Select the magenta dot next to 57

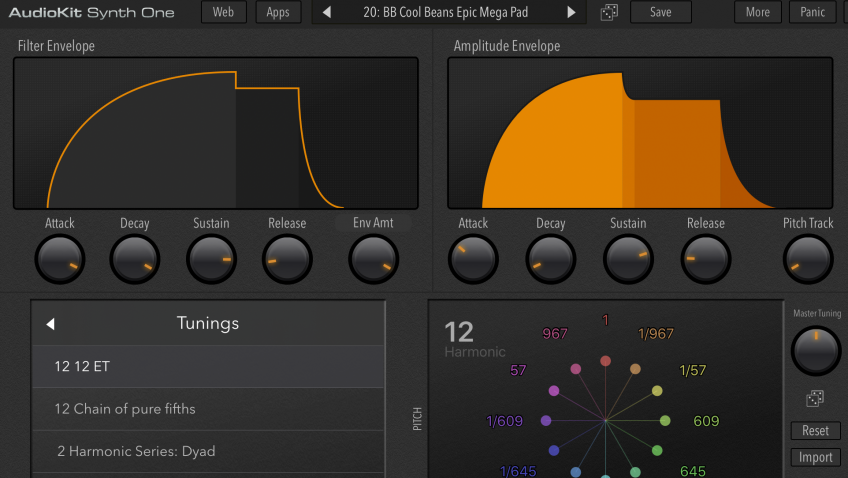click(554, 390)
